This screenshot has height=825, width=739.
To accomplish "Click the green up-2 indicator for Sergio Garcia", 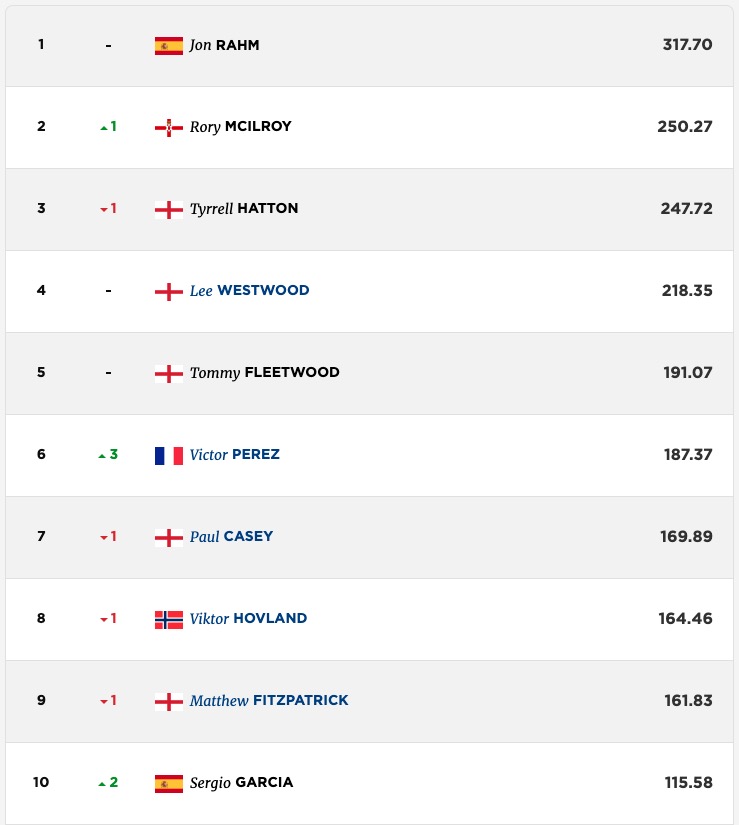I will pyautogui.click(x=108, y=782).
